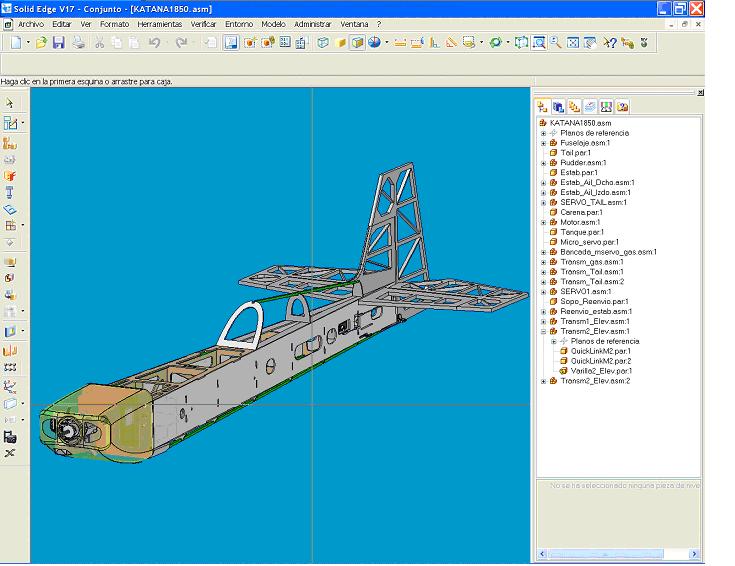Click the first PathFinder tab in the side panel
This screenshot has height=566, width=735.
click(542, 106)
